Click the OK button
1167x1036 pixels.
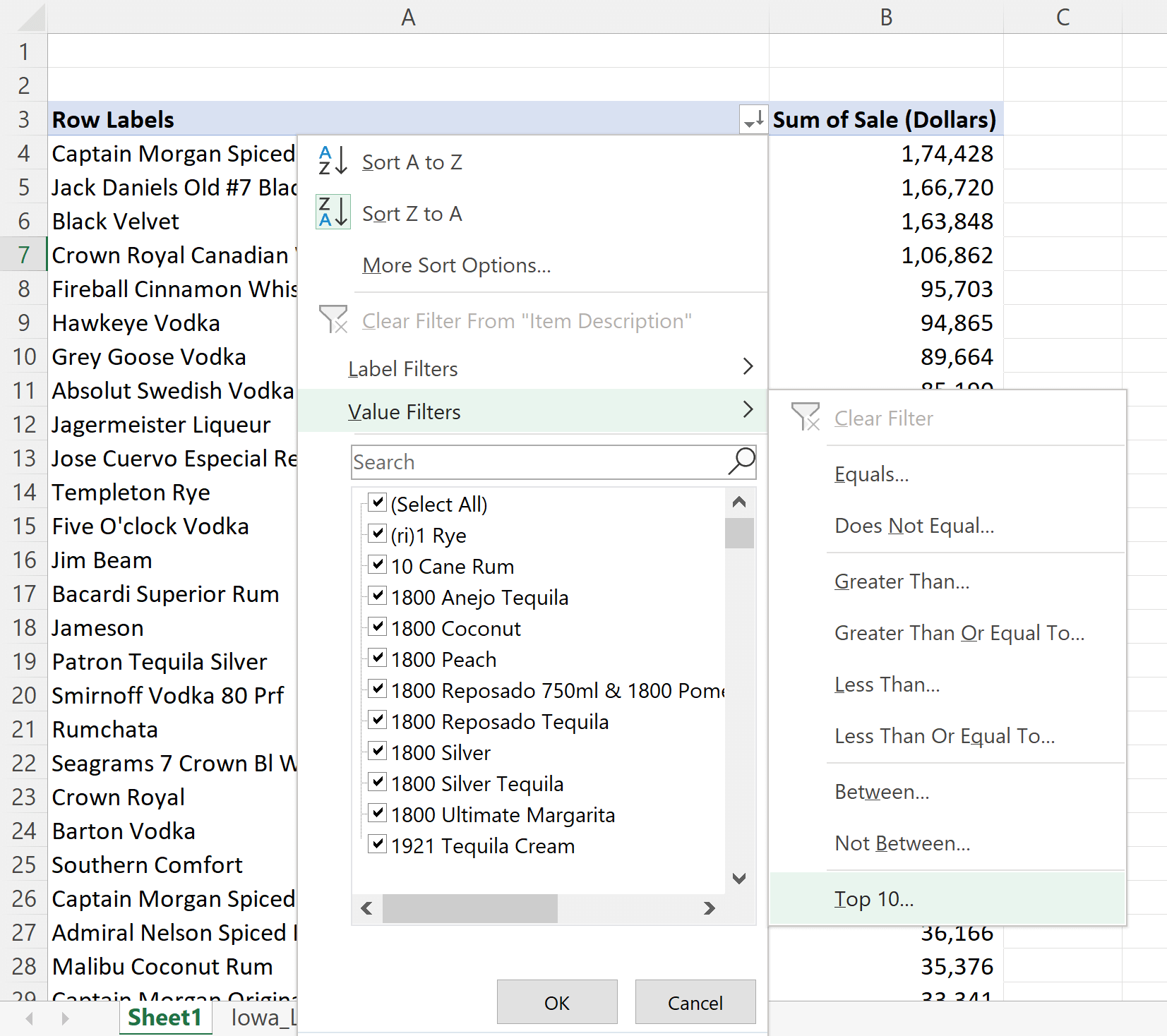click(557, 1002)
